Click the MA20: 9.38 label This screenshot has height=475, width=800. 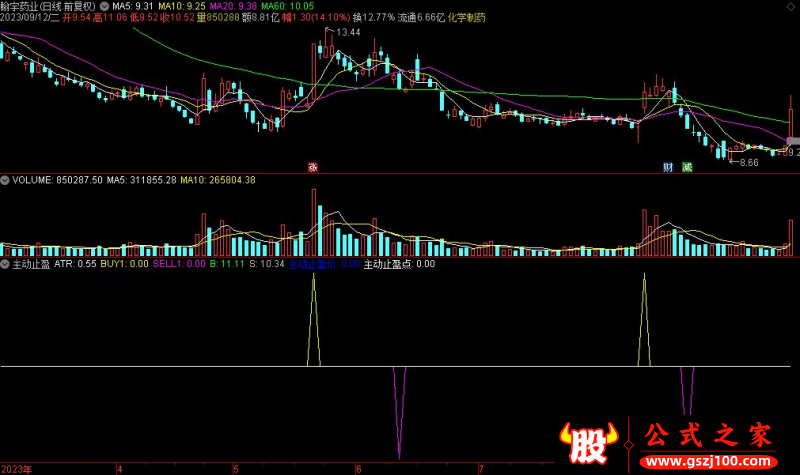pyautogui.click(x=233, y=6)
